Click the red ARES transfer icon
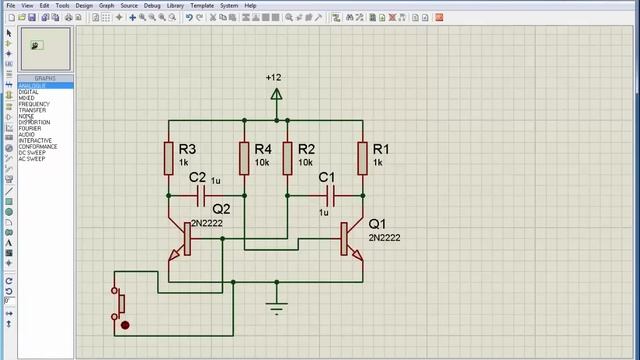This screenshot has width=640, height=360. point(439,18)
